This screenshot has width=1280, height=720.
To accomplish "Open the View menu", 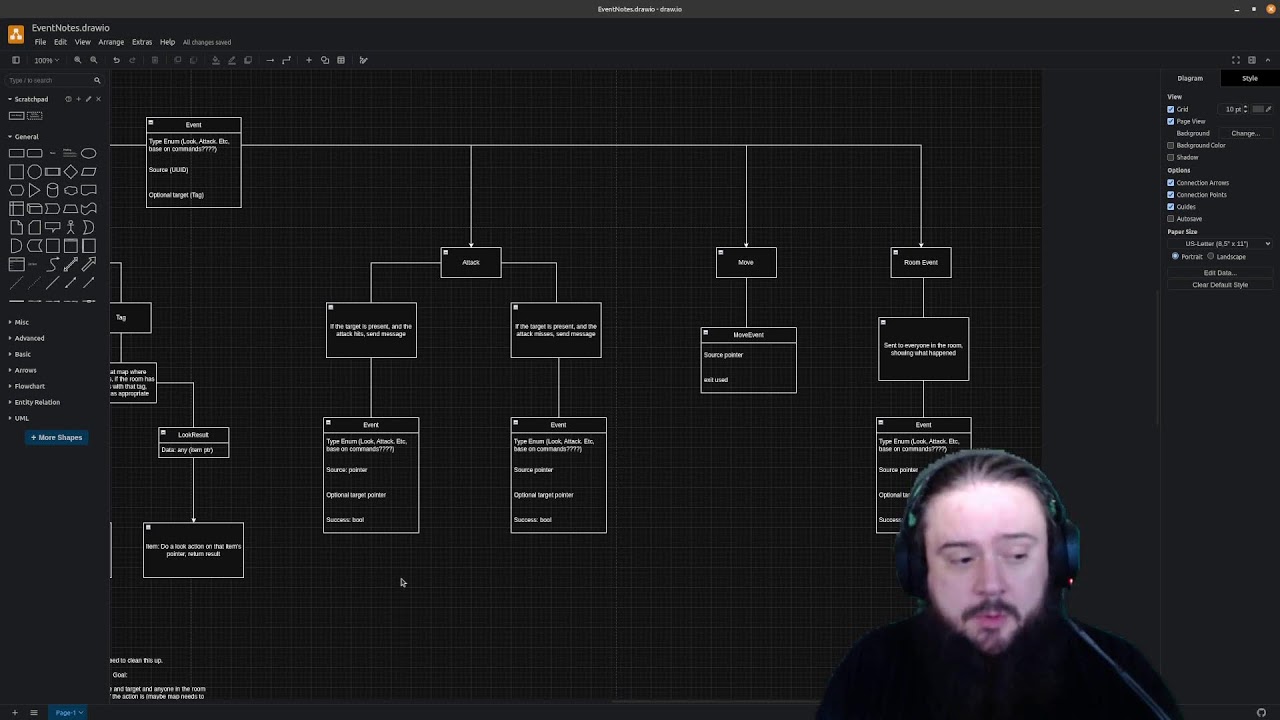I will click(82, 42).
